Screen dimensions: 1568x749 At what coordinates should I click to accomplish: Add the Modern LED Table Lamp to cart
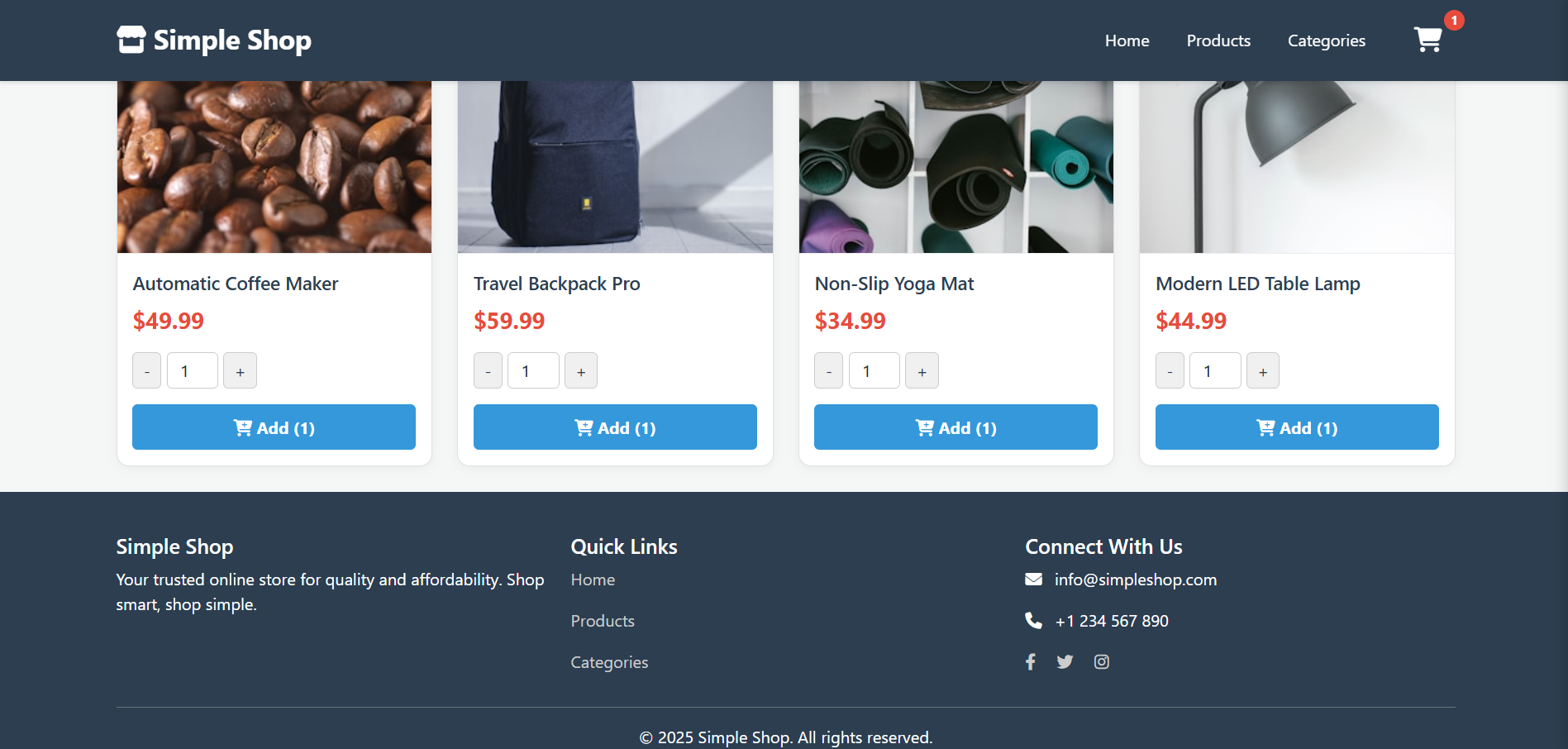coord(1296,427)
